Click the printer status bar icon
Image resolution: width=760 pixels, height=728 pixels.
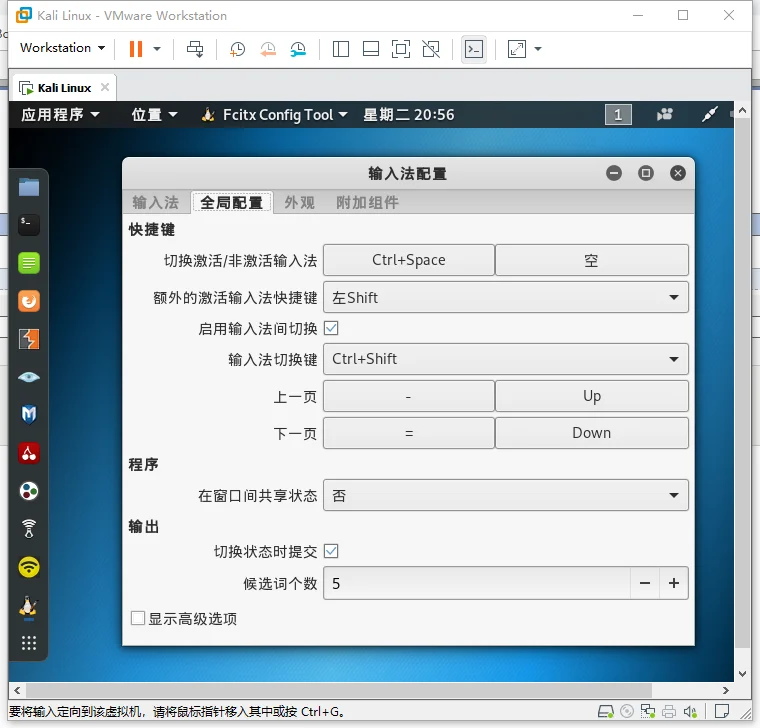pos(669,712)
